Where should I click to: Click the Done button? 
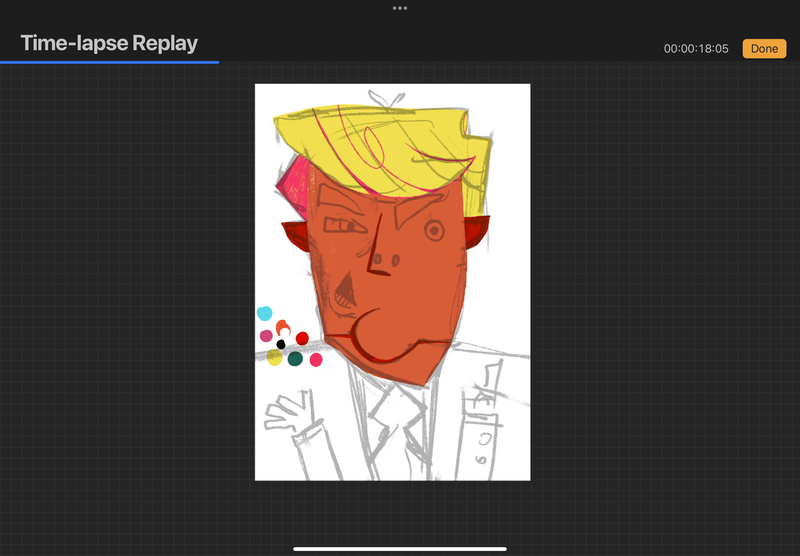(764, 48)
